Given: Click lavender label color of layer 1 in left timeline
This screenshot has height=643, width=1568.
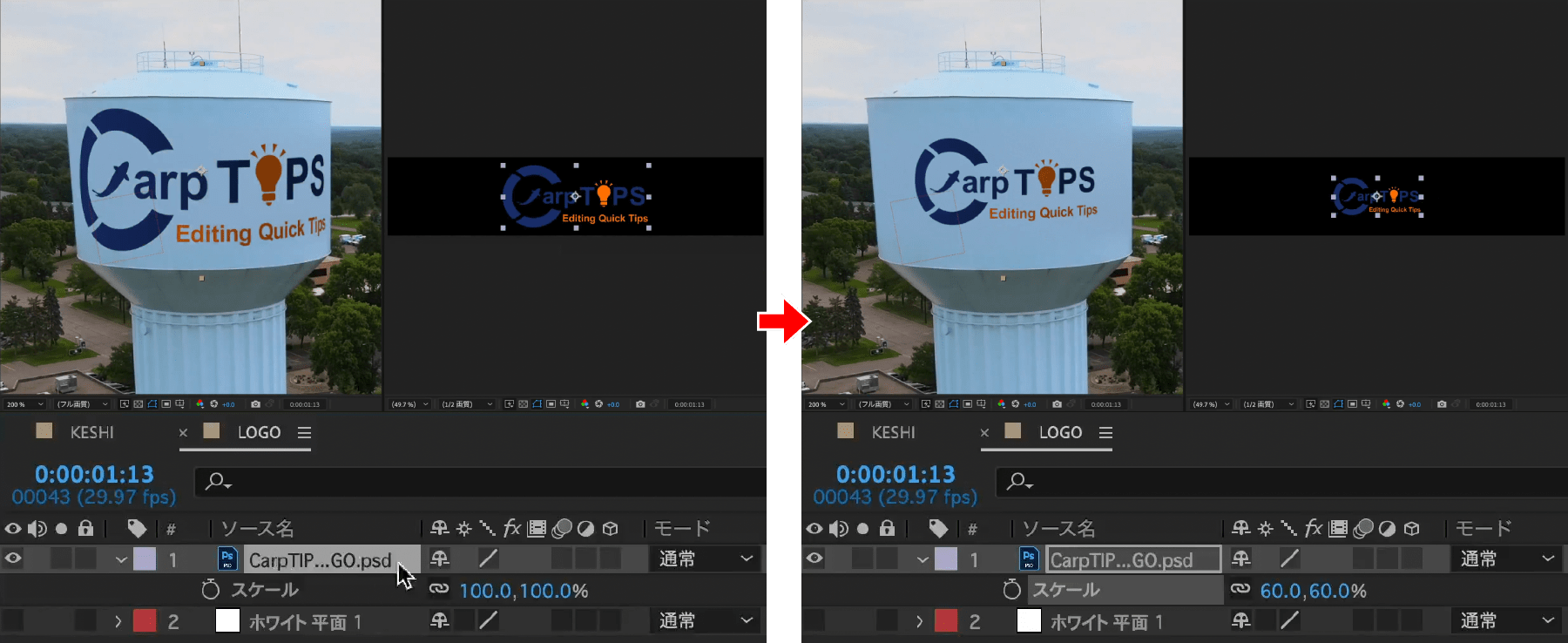Looking at the screenshot, I should click(x=145, y=558).
